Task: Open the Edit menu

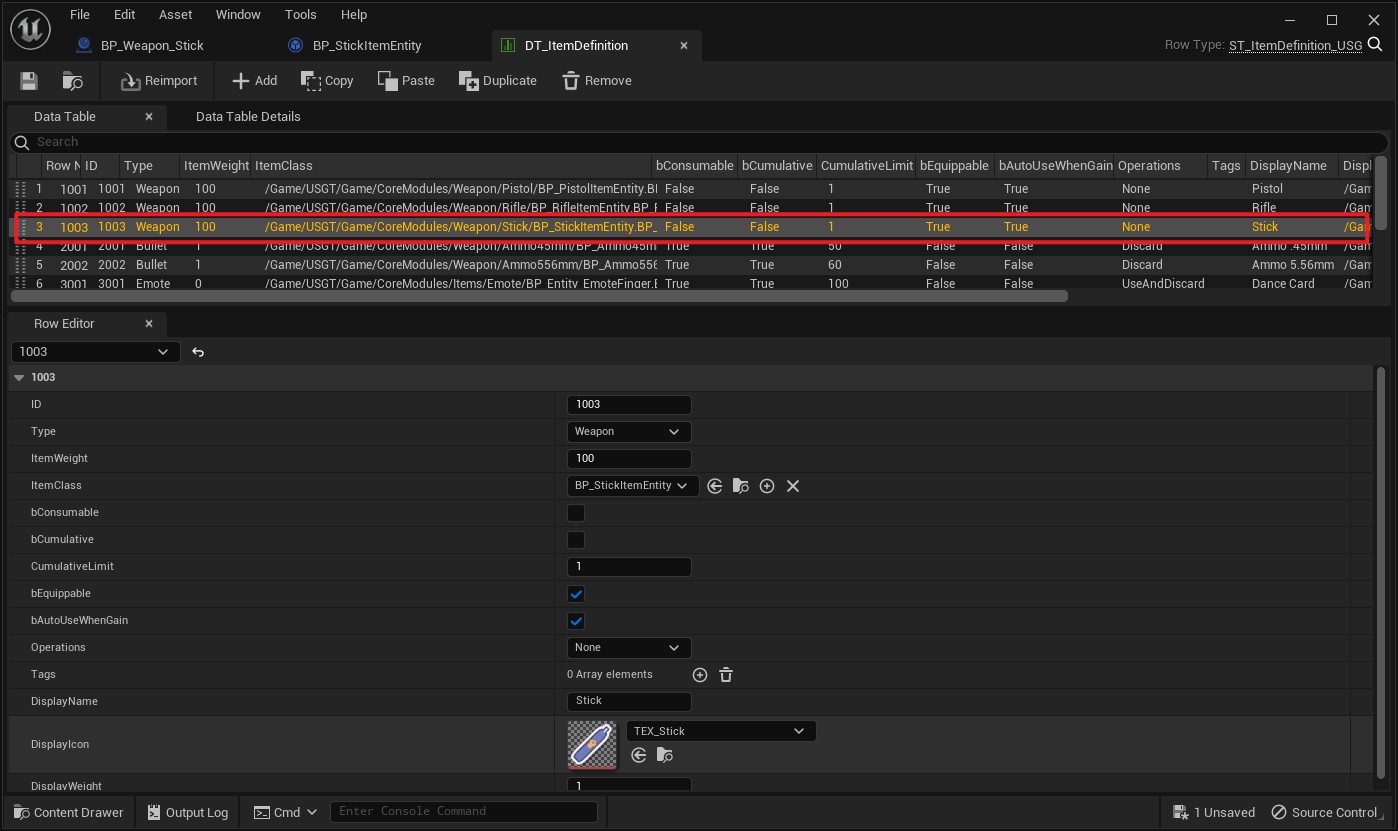Action: 124,15
